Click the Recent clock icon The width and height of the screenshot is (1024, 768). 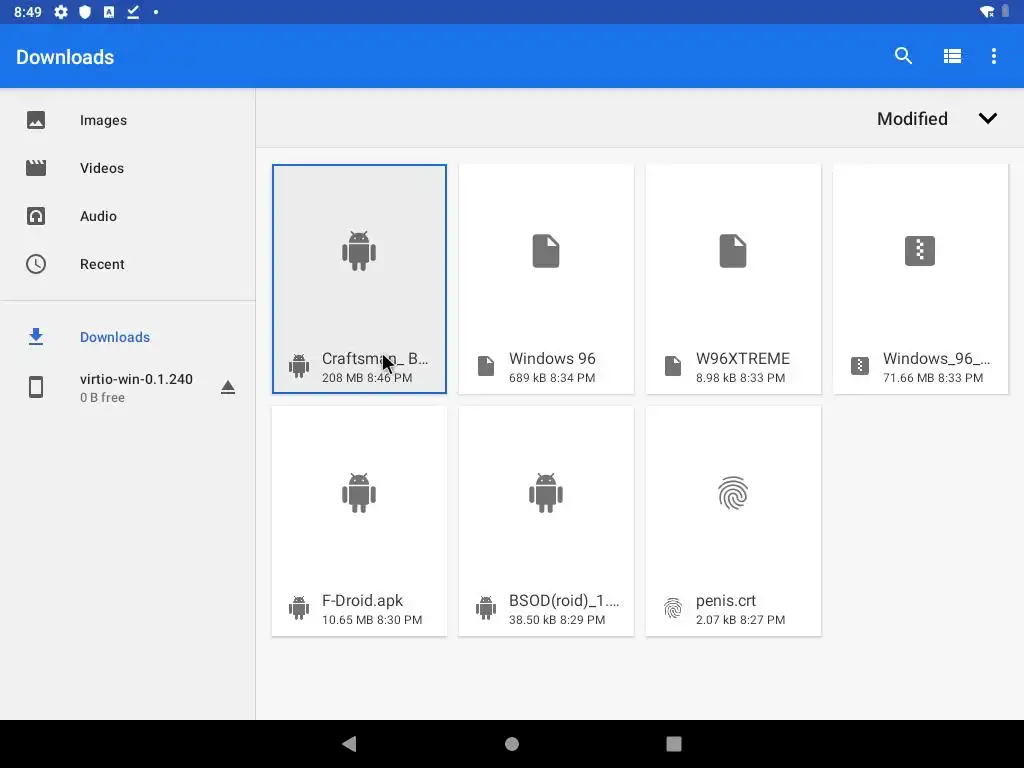[x=36, y=264]
